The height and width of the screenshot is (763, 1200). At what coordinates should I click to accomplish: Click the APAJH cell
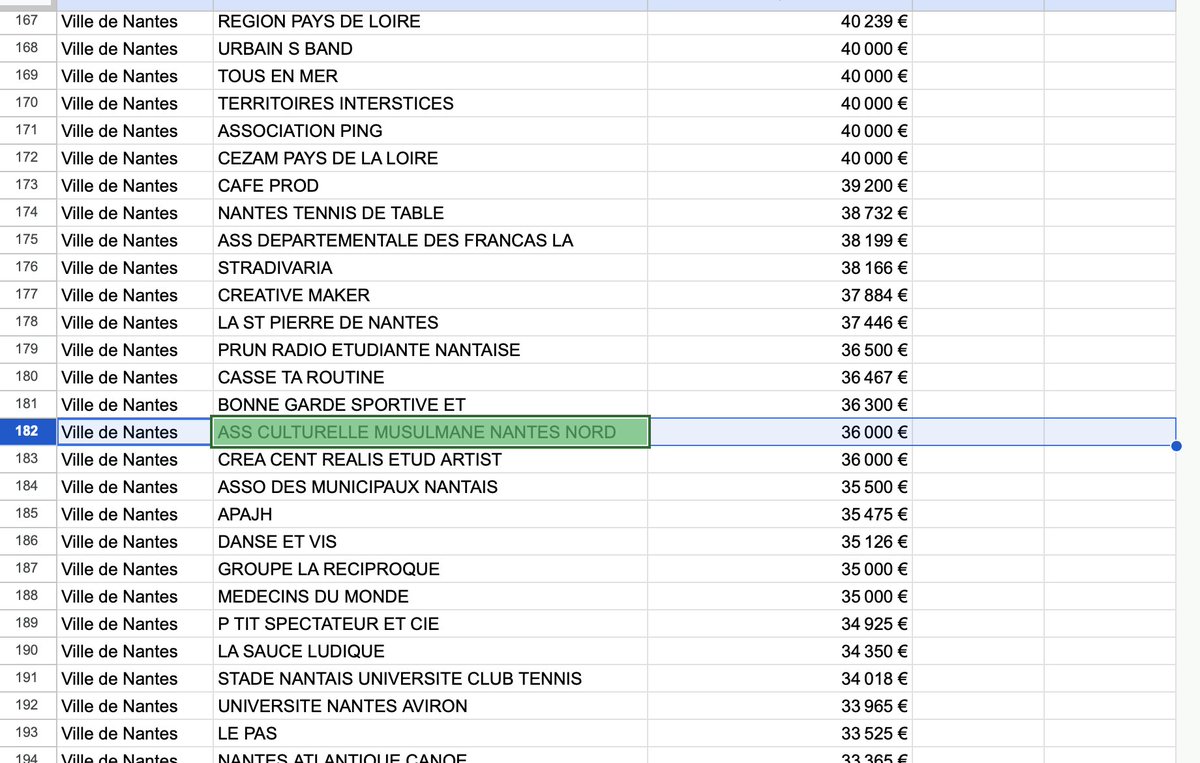coord(430,514)
